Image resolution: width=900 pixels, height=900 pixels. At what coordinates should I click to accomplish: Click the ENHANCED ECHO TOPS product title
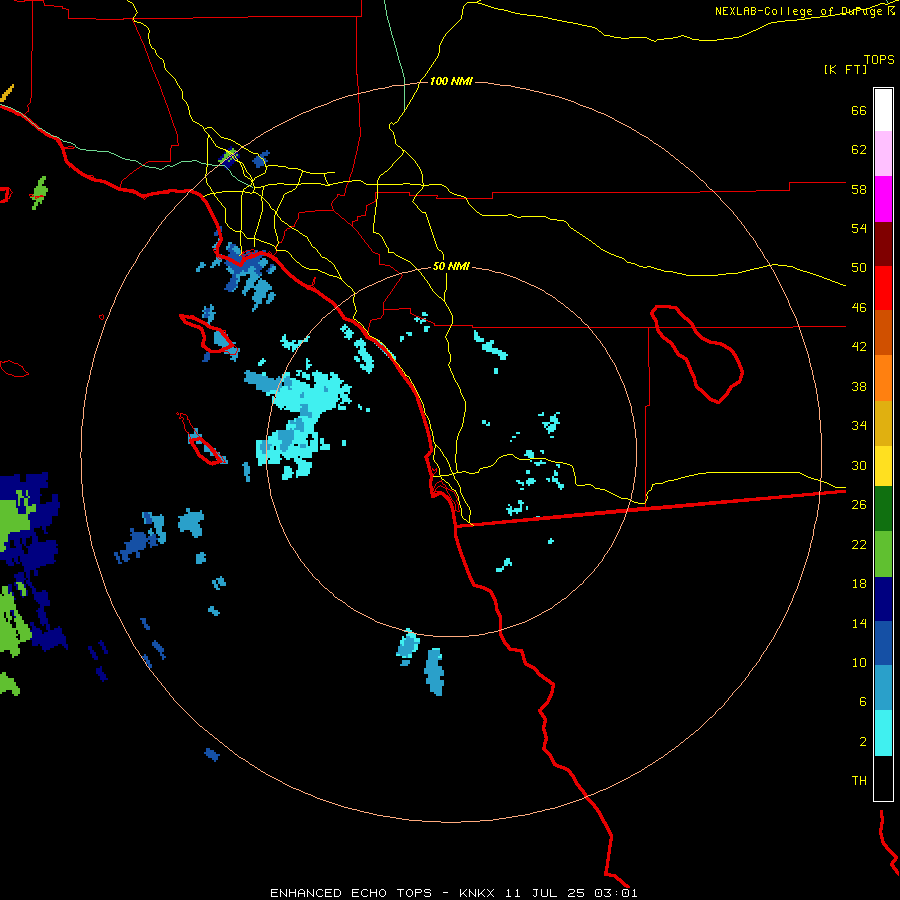351,893
